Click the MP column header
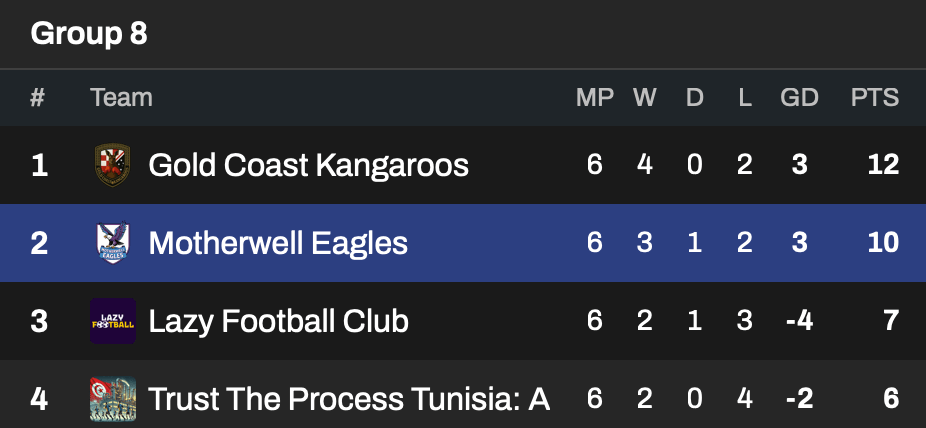 point(595,98)
